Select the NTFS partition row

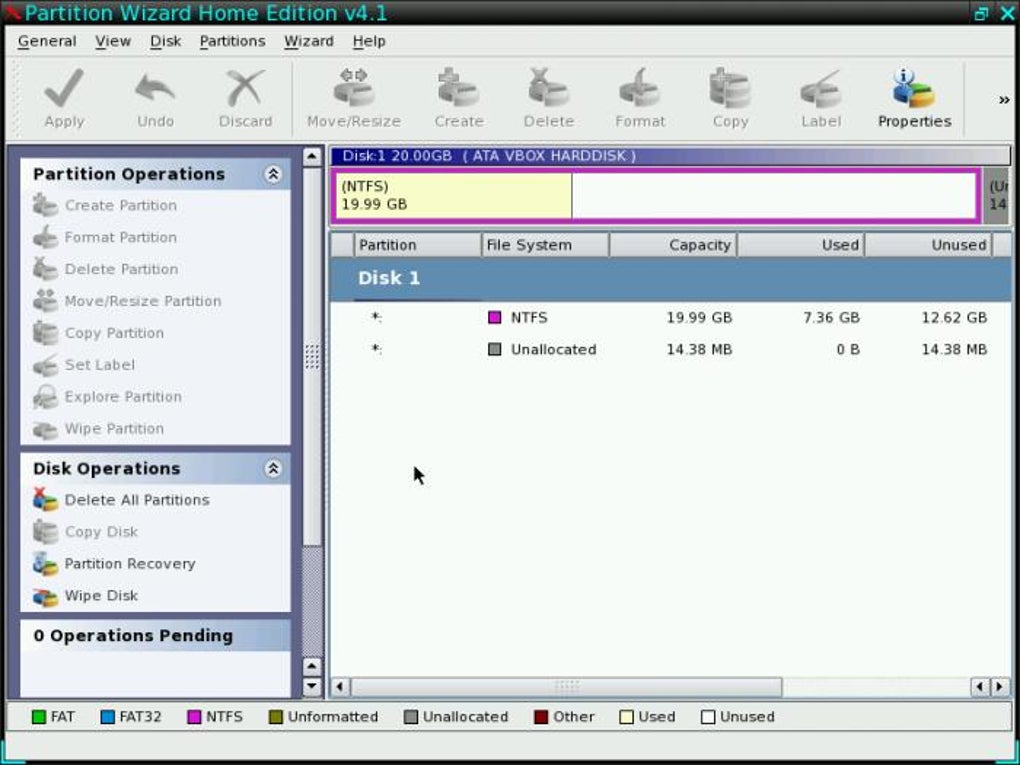point(671,317)
